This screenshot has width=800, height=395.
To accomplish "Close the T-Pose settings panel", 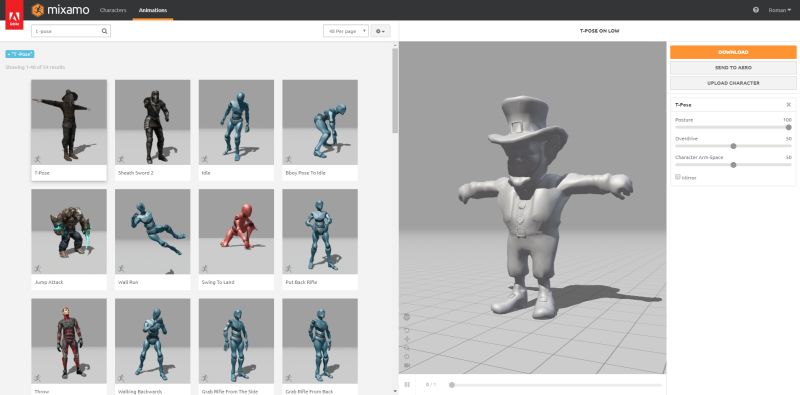I will (x=788, y=105).
